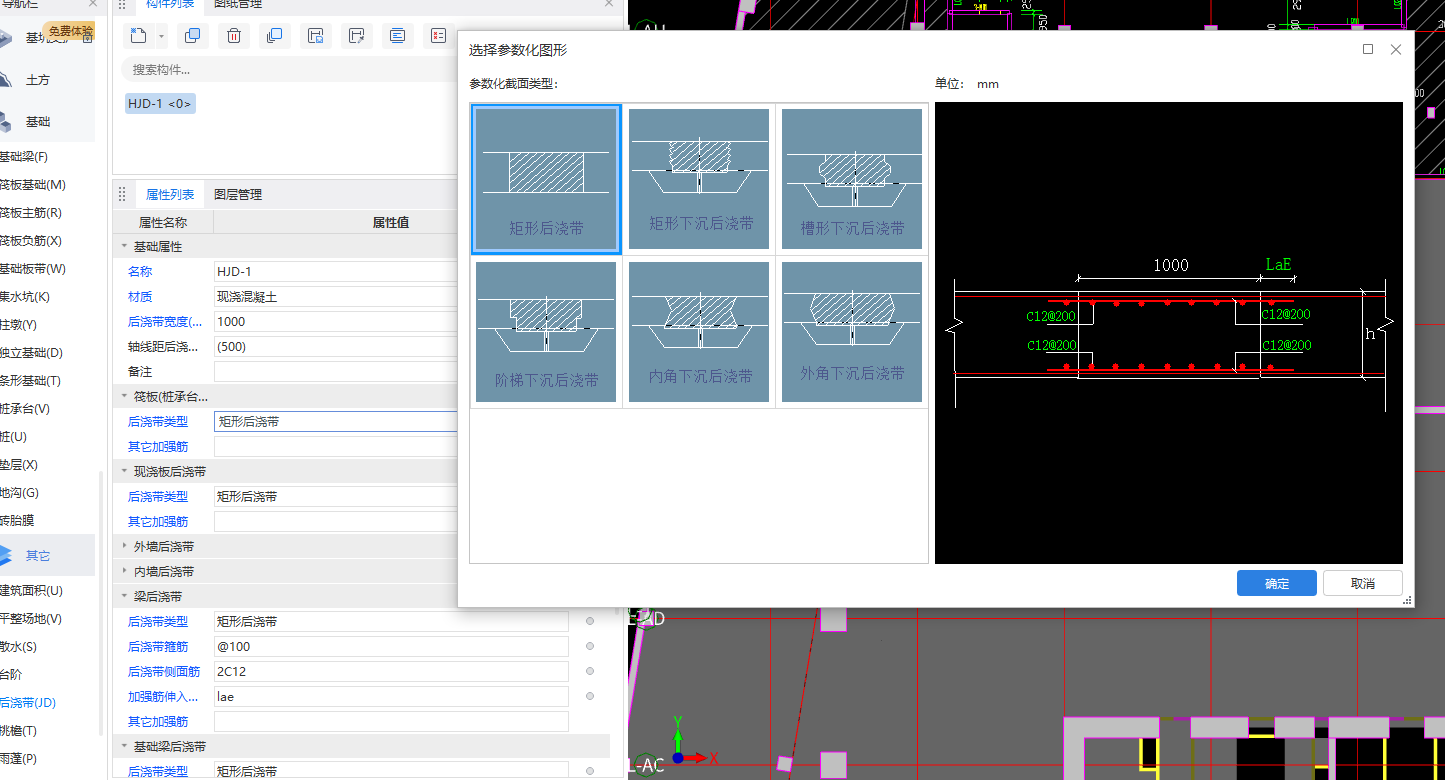Screen dimensions: 1445x780
Task: Select the 矩形下沉后浇带 section thumbnail
Action: point(699,179)
